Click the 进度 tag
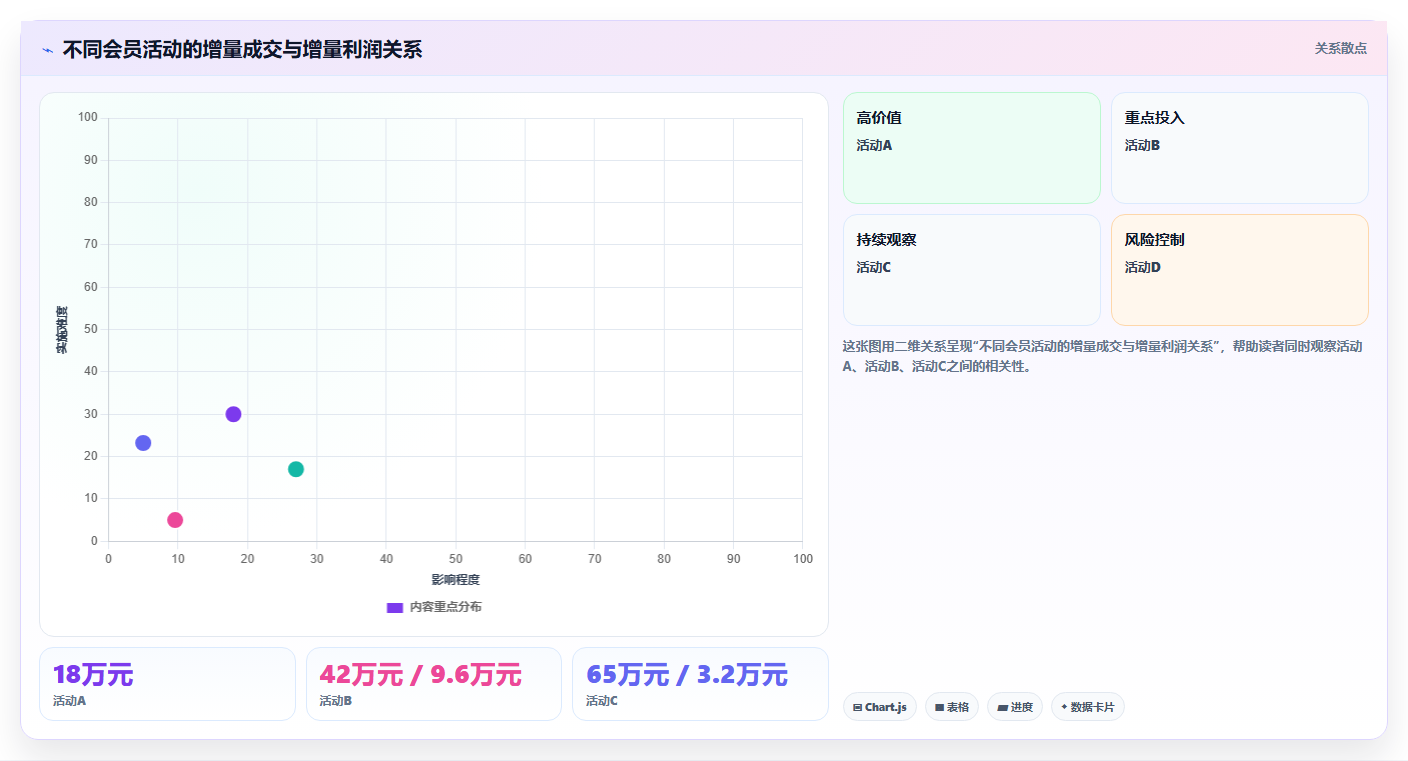Viewport: 1408px width, 761px height. 1015,707
